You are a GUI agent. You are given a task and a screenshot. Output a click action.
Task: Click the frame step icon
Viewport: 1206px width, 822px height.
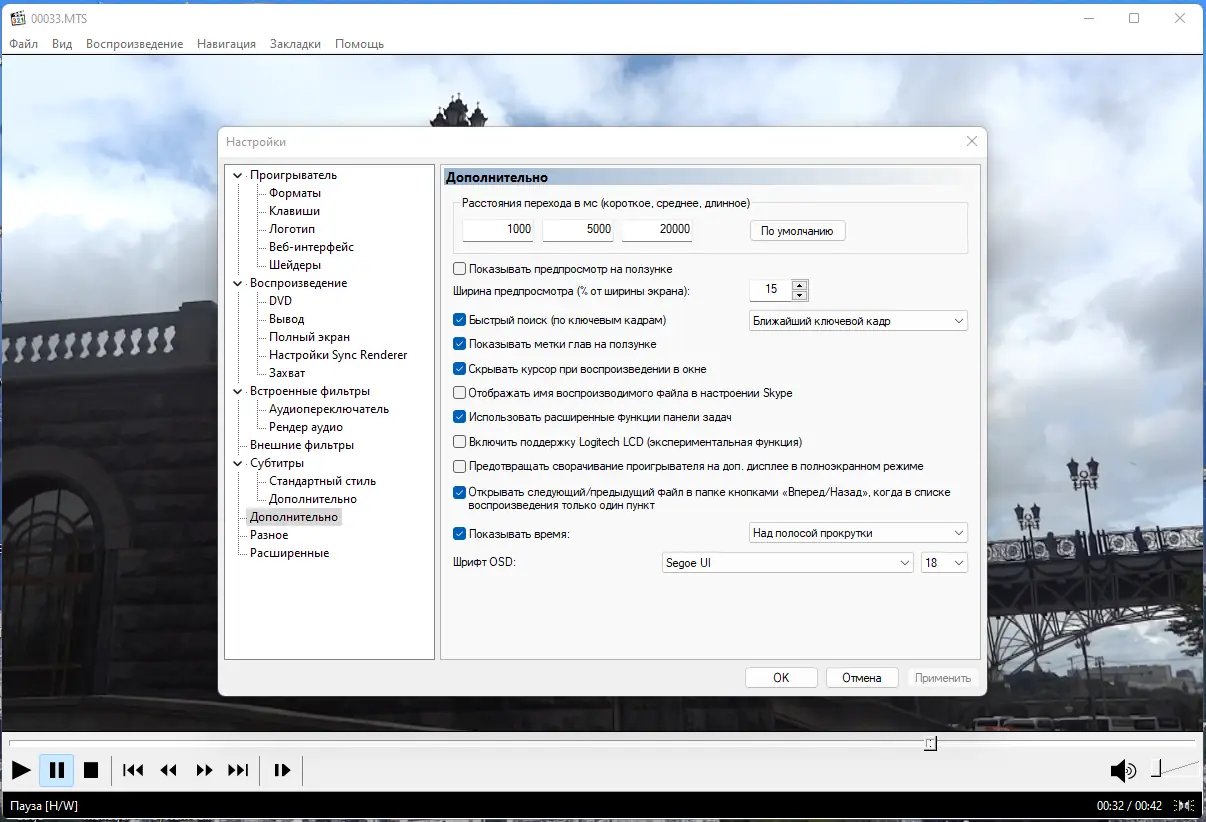[x=283, y=770]
